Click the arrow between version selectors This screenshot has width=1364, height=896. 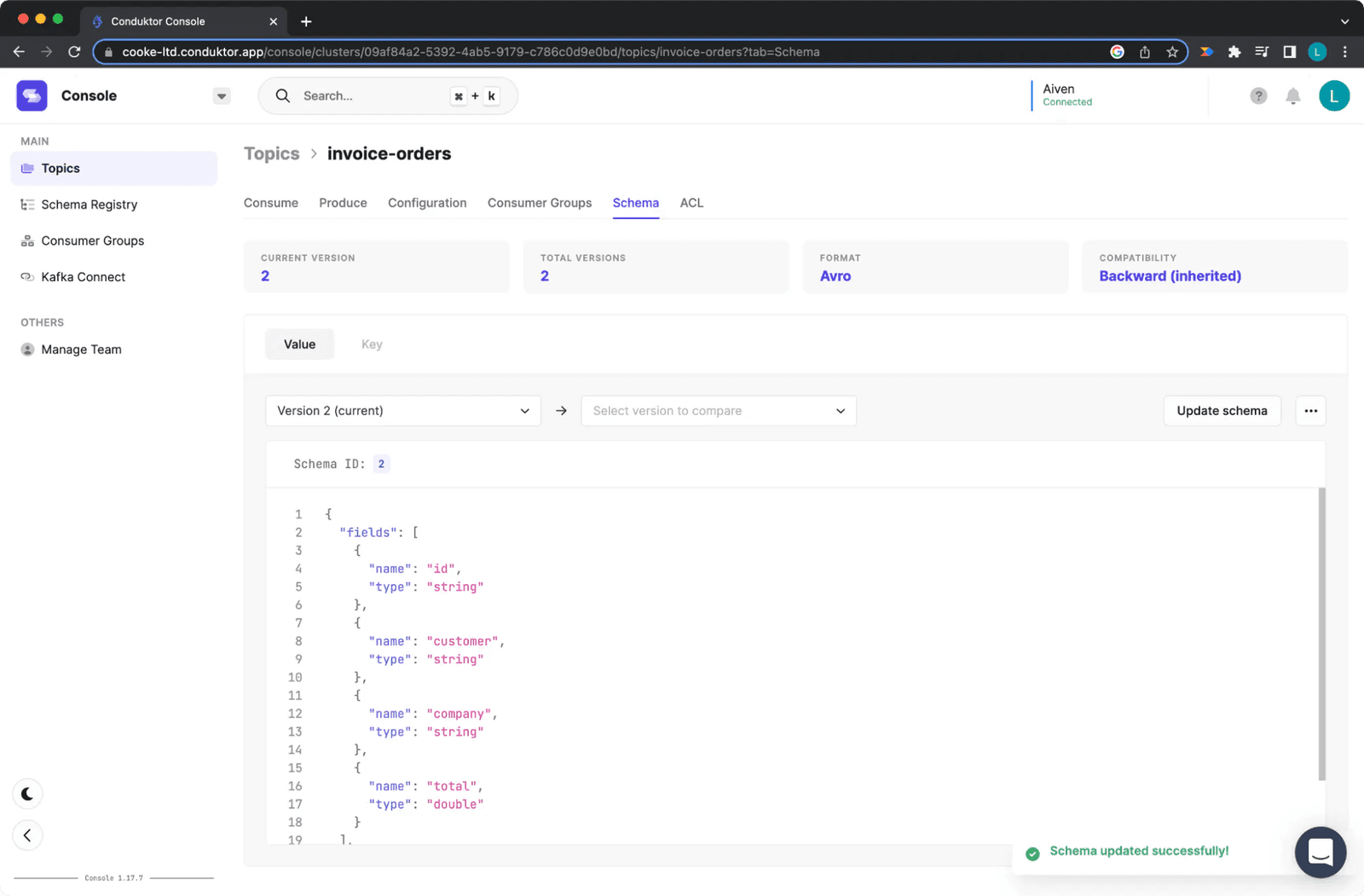(x=561, y=411)
